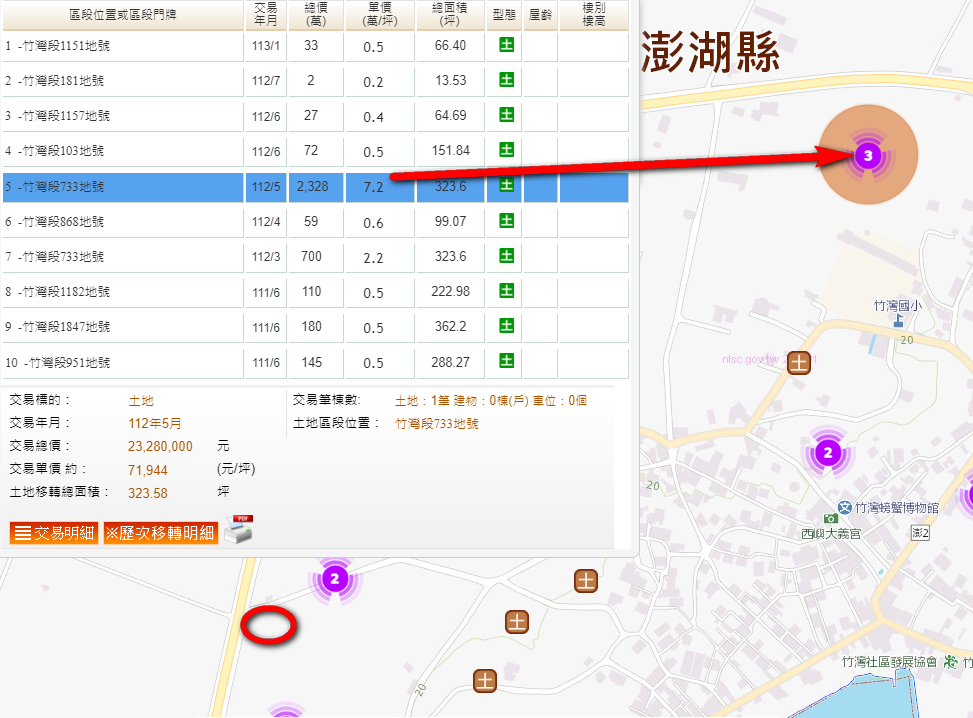Click the 西嶼大義宮 camera landmark icon
973x718 pixels.
click(830, 519)
